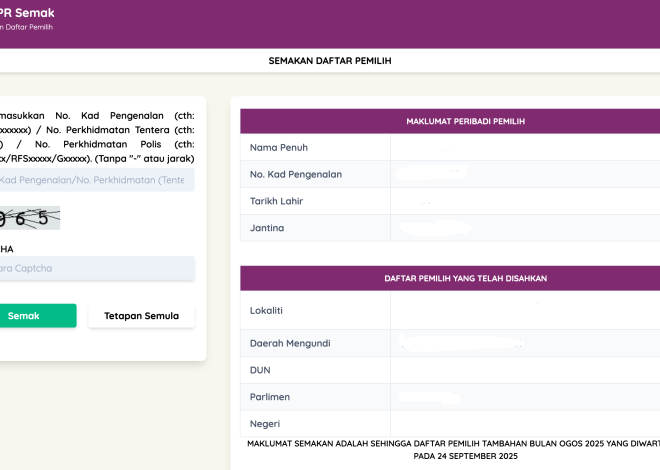Click the Semakan Daftar Pemilih page heading

330,61
